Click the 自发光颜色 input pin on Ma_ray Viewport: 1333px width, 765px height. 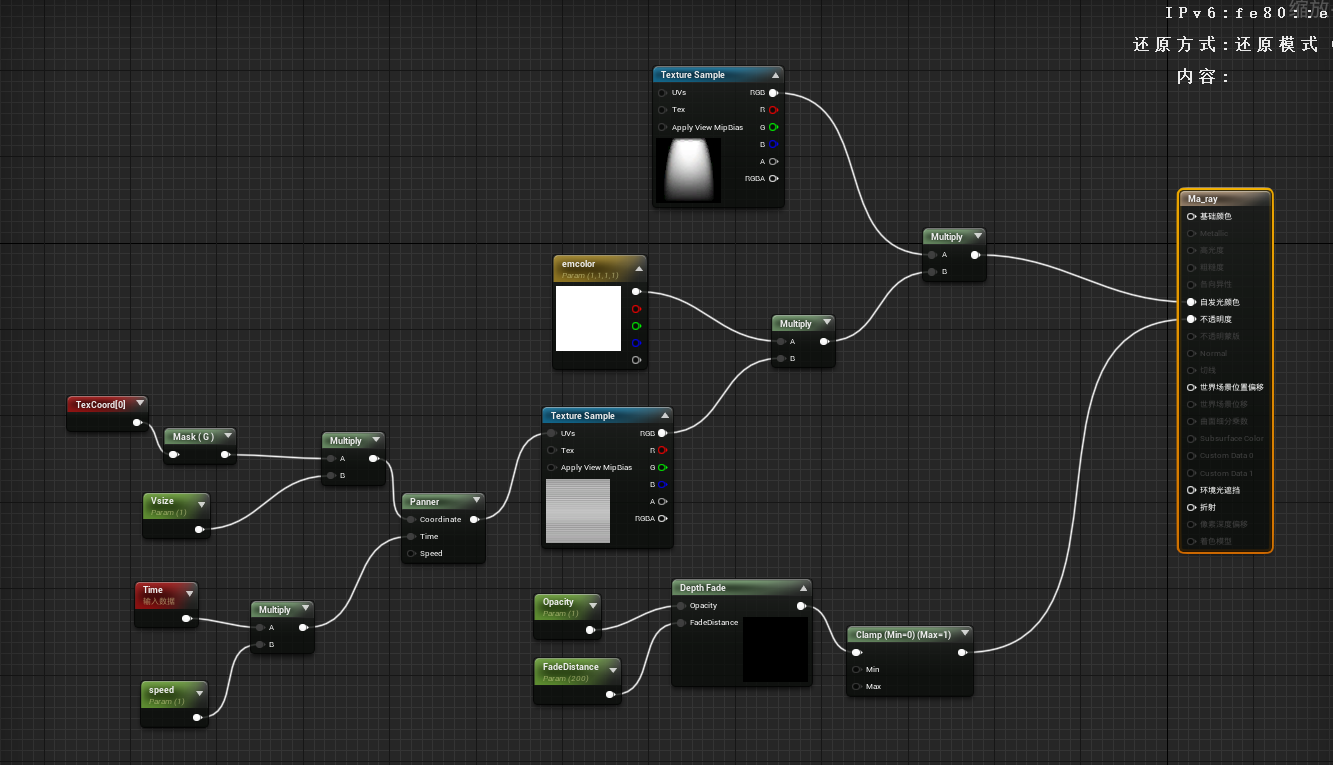pos(1191,302)
